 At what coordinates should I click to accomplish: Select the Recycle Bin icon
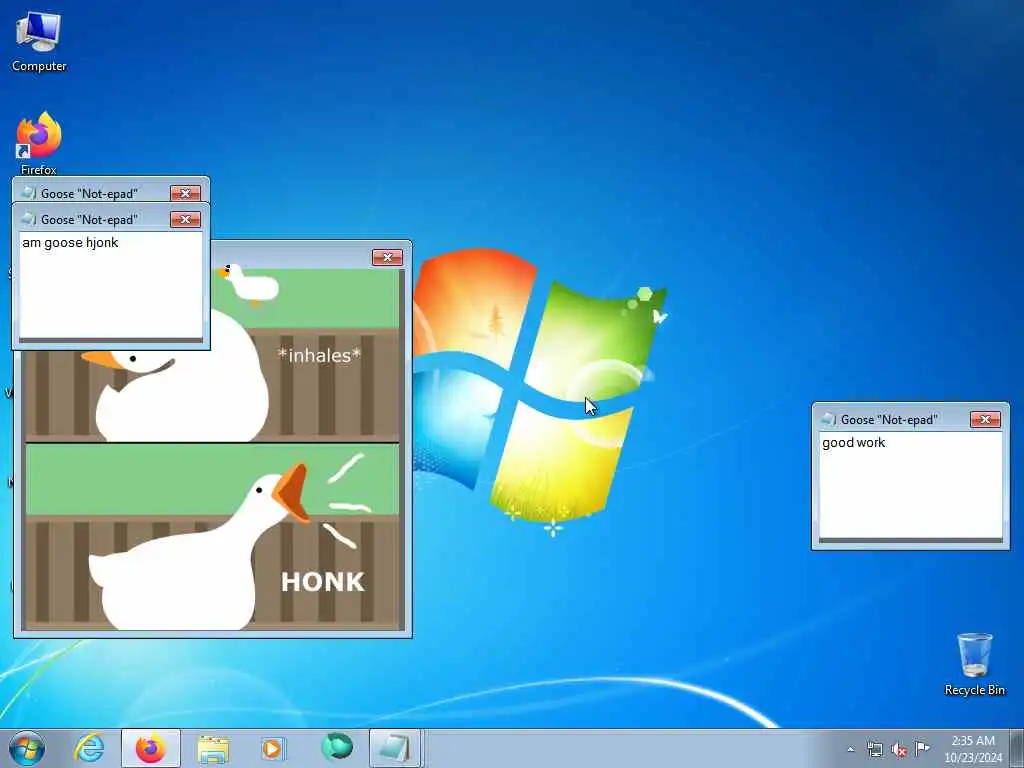point(974,664)
